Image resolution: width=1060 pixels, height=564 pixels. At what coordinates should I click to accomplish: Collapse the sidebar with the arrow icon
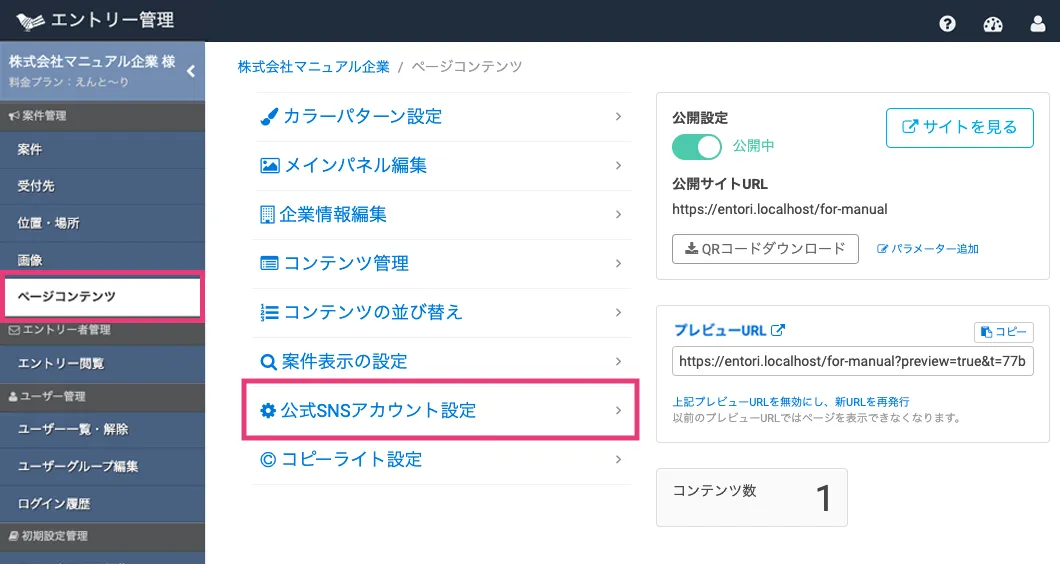pyautogui.click(x=191, y=71)
